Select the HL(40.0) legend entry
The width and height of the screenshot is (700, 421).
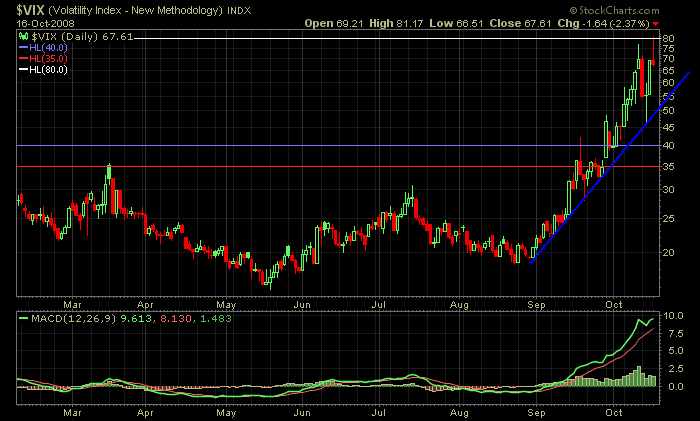[43, 48]
